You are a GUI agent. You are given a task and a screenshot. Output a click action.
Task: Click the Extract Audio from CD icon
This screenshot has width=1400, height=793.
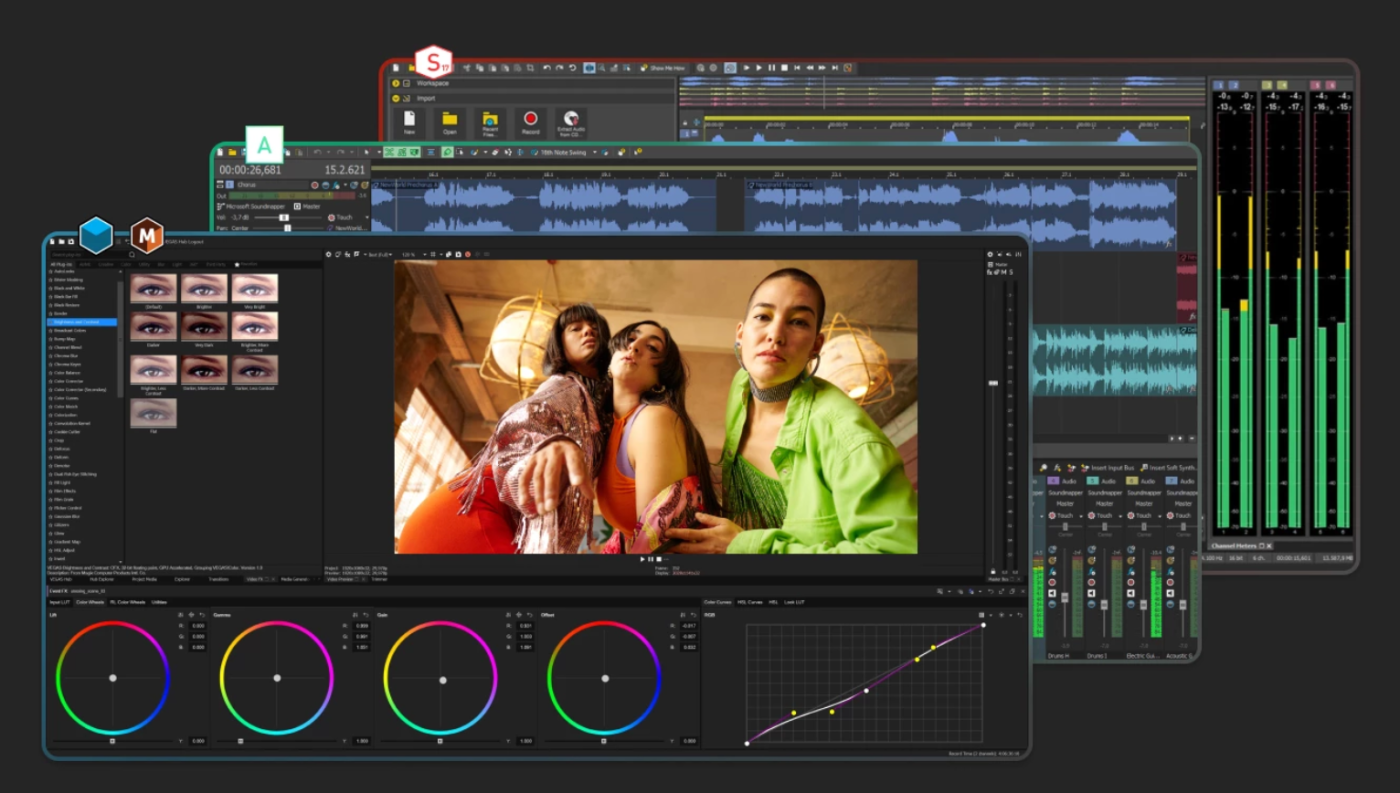571,120
